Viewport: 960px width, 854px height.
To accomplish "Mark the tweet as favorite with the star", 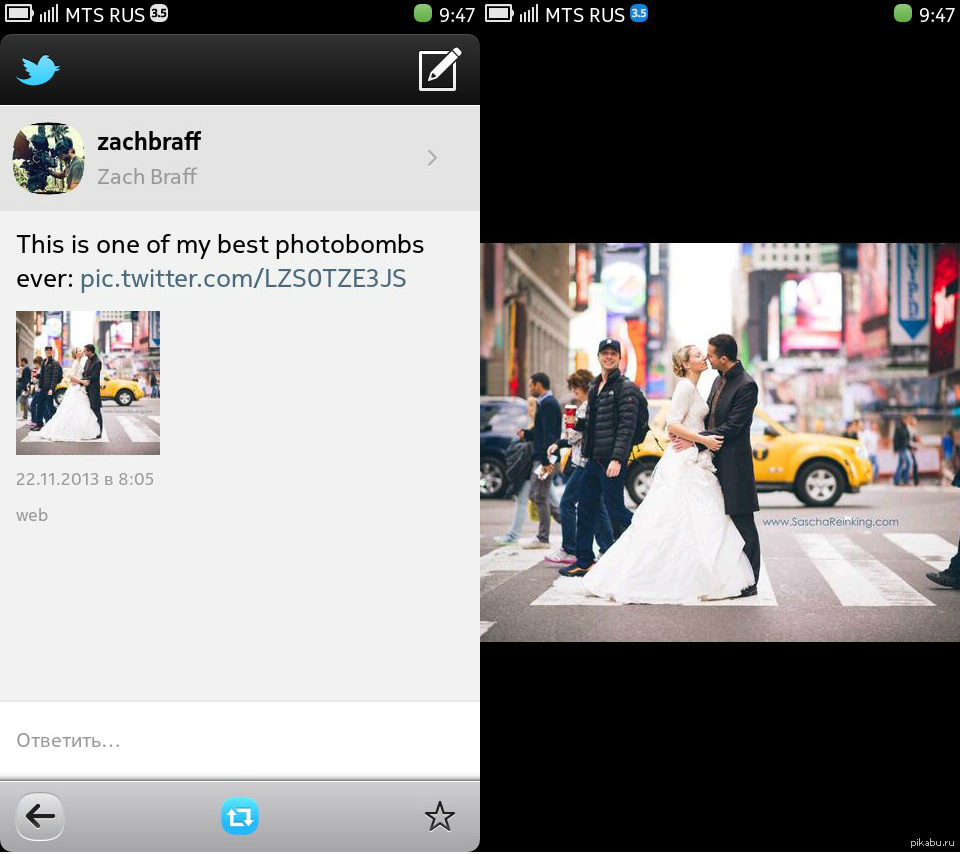I will click(439, 817).
